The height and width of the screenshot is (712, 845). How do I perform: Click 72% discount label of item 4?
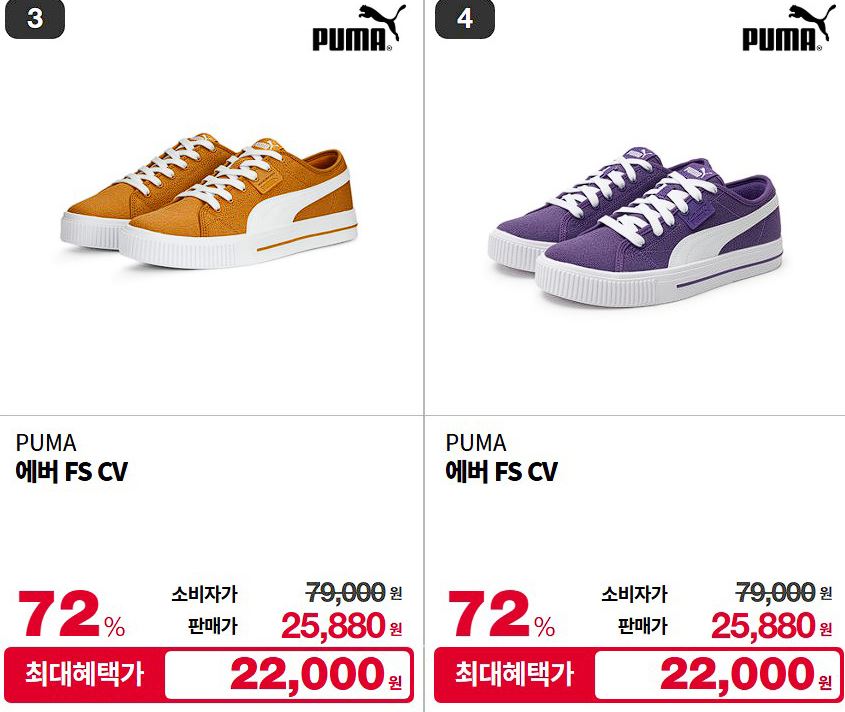coord(502,614)
